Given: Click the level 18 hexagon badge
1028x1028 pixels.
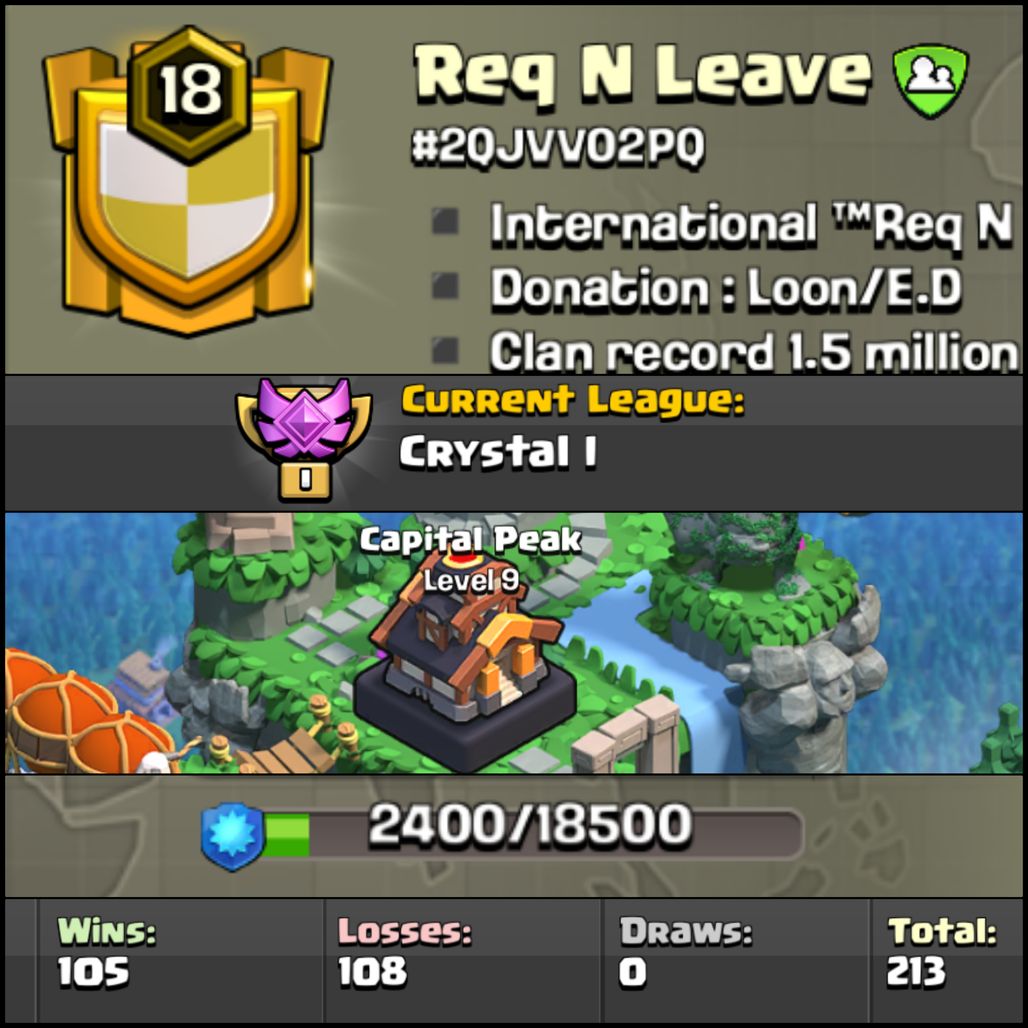Looking at the screenshot, I should tap(189, 92).
